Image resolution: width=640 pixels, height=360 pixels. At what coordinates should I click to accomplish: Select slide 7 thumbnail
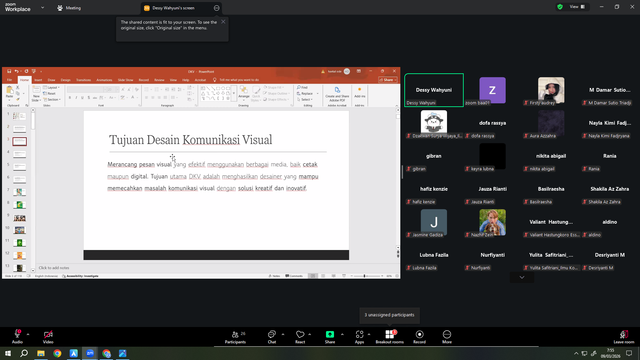[x=20, y=192]
